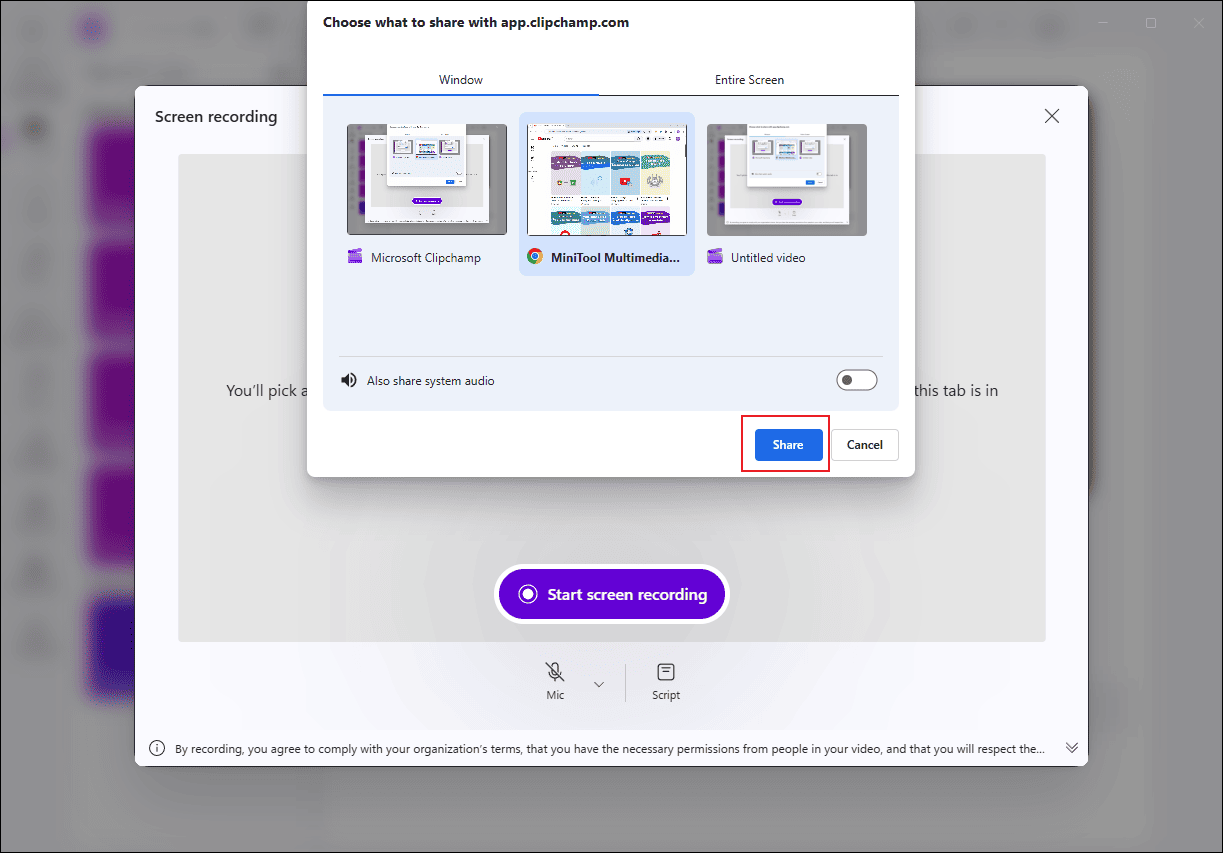Viewport: 1223px width, 853px height.
Task: Enable the Also share system audio toggle
Action: [x=856, y=379]
